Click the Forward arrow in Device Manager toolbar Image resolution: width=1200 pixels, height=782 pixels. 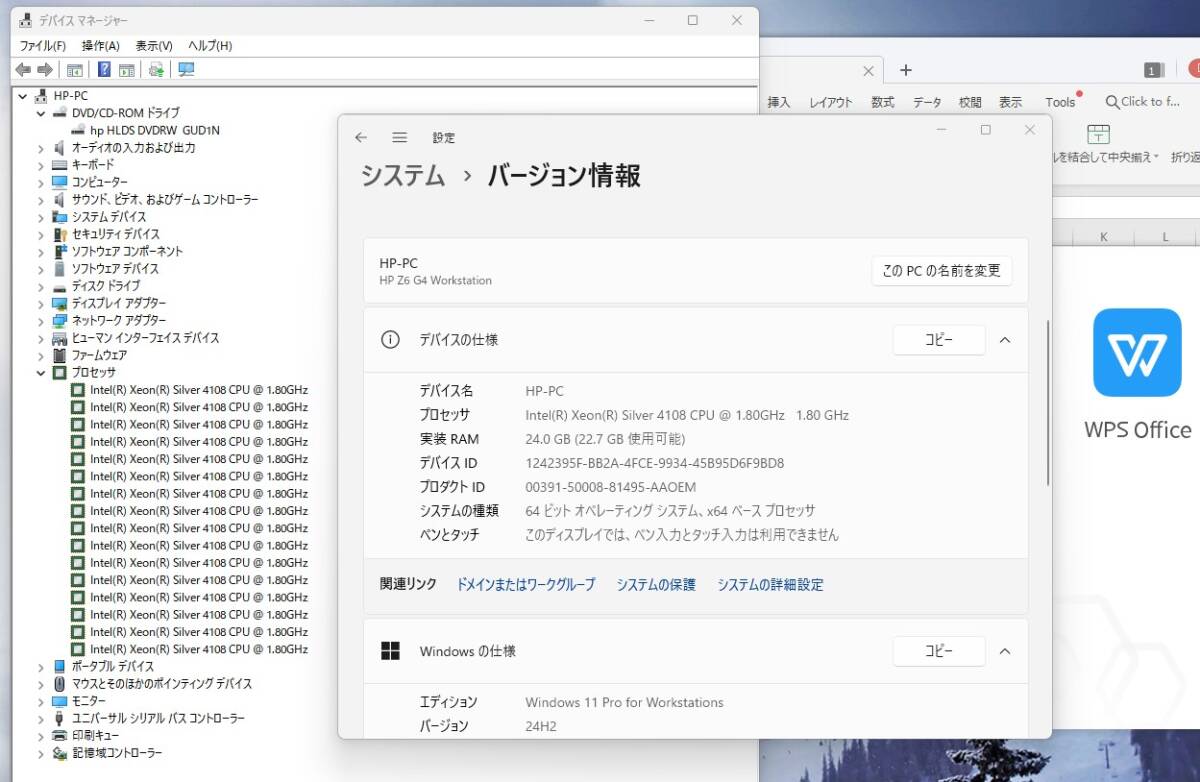click(x=44, y=69)
